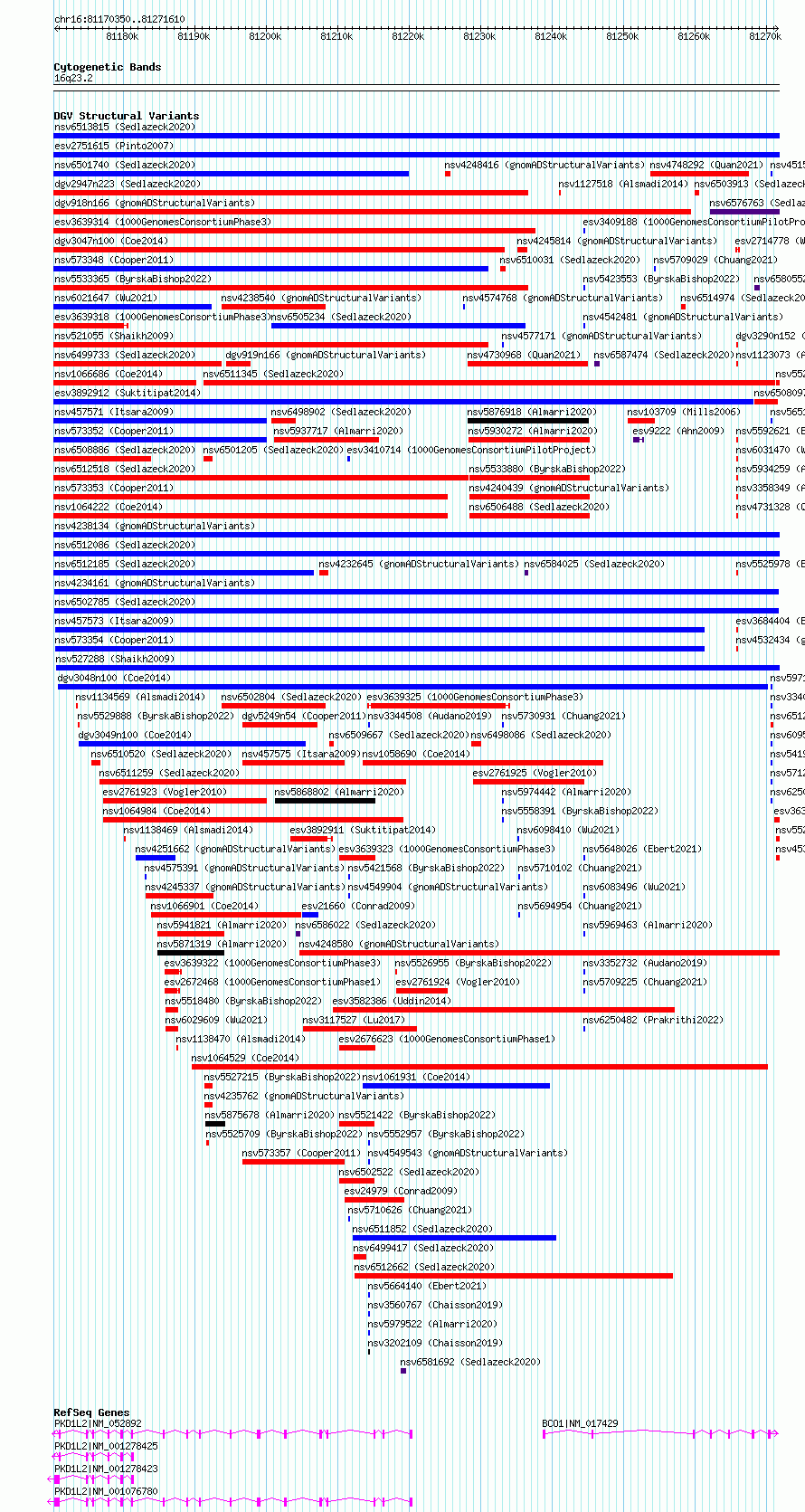Image resolution: width=805 pixels, height=1512 pixels.
Task: Click nsv6250482 (Prakrithi2022) label
Action: point(653,1021)
